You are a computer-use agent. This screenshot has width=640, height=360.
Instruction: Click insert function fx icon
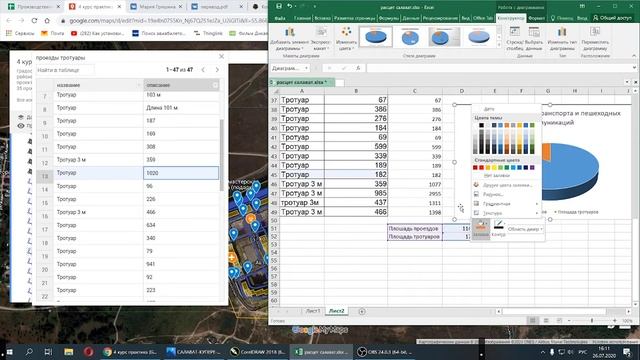click(x=358, y=68)
